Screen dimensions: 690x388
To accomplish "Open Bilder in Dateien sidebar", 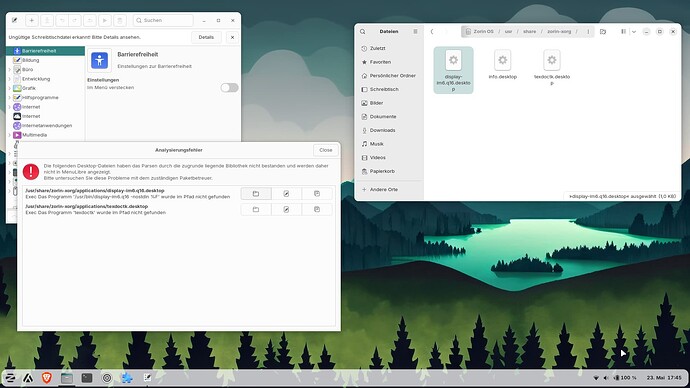I will coord(389,103).
